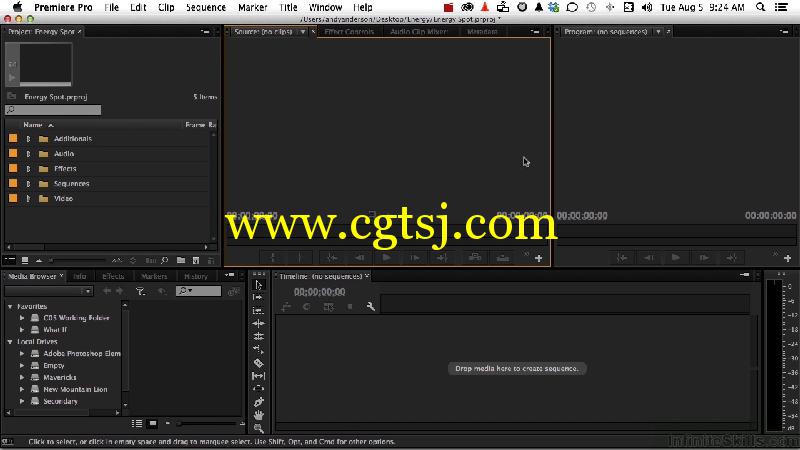Select the Selection tool arrow
The width and height of the screenshot is (800, 450).
coord(259,285)
